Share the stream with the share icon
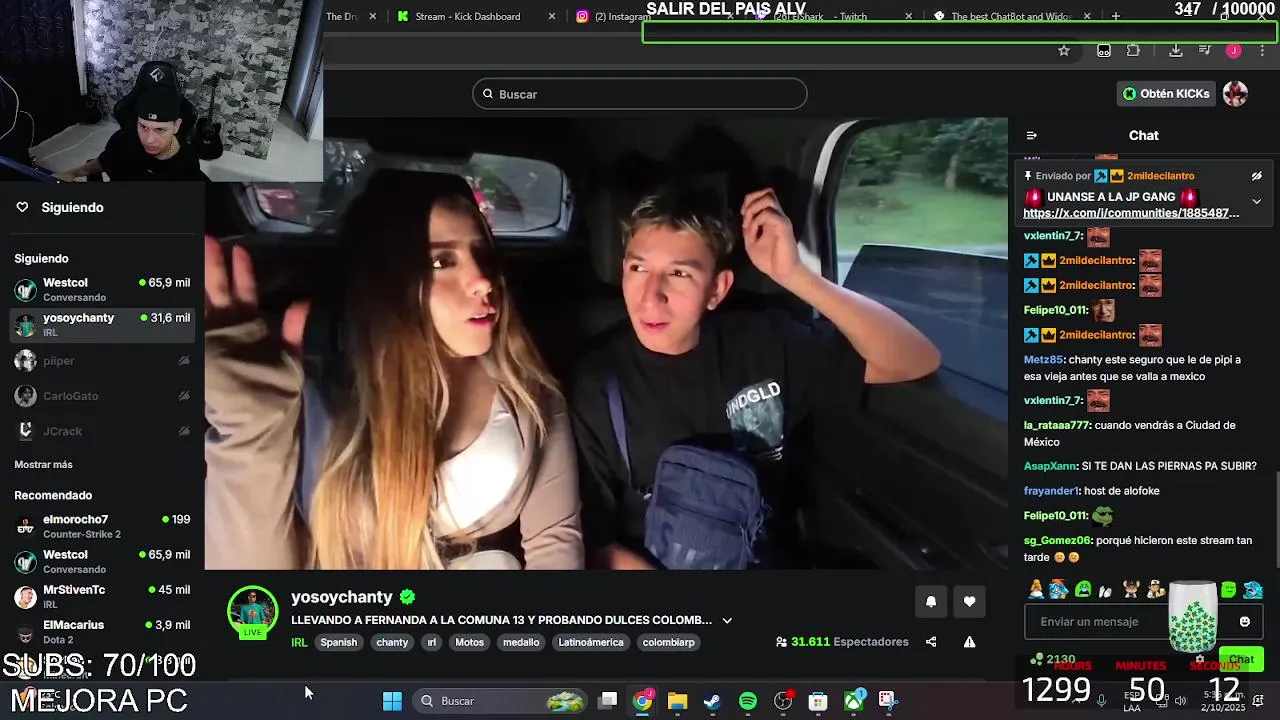 tap(931, 642)
